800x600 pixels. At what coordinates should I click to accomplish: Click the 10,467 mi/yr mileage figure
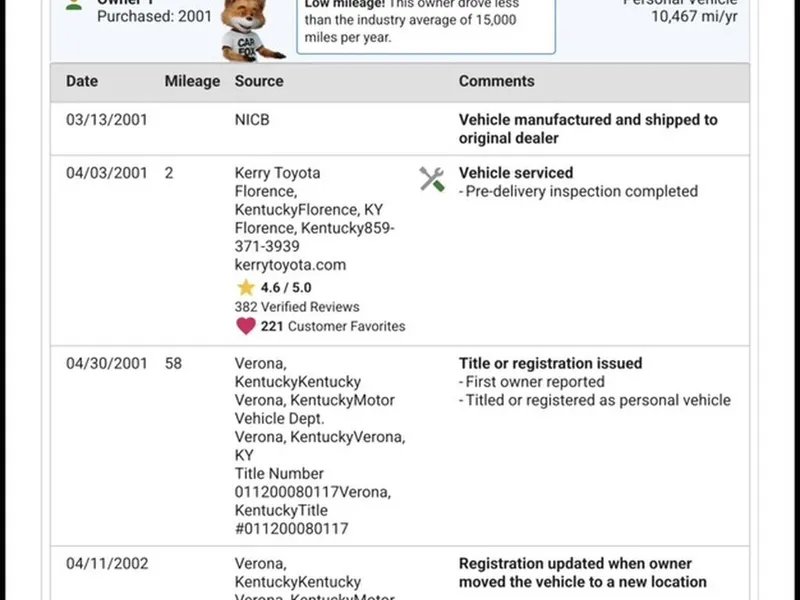point(693,16)
